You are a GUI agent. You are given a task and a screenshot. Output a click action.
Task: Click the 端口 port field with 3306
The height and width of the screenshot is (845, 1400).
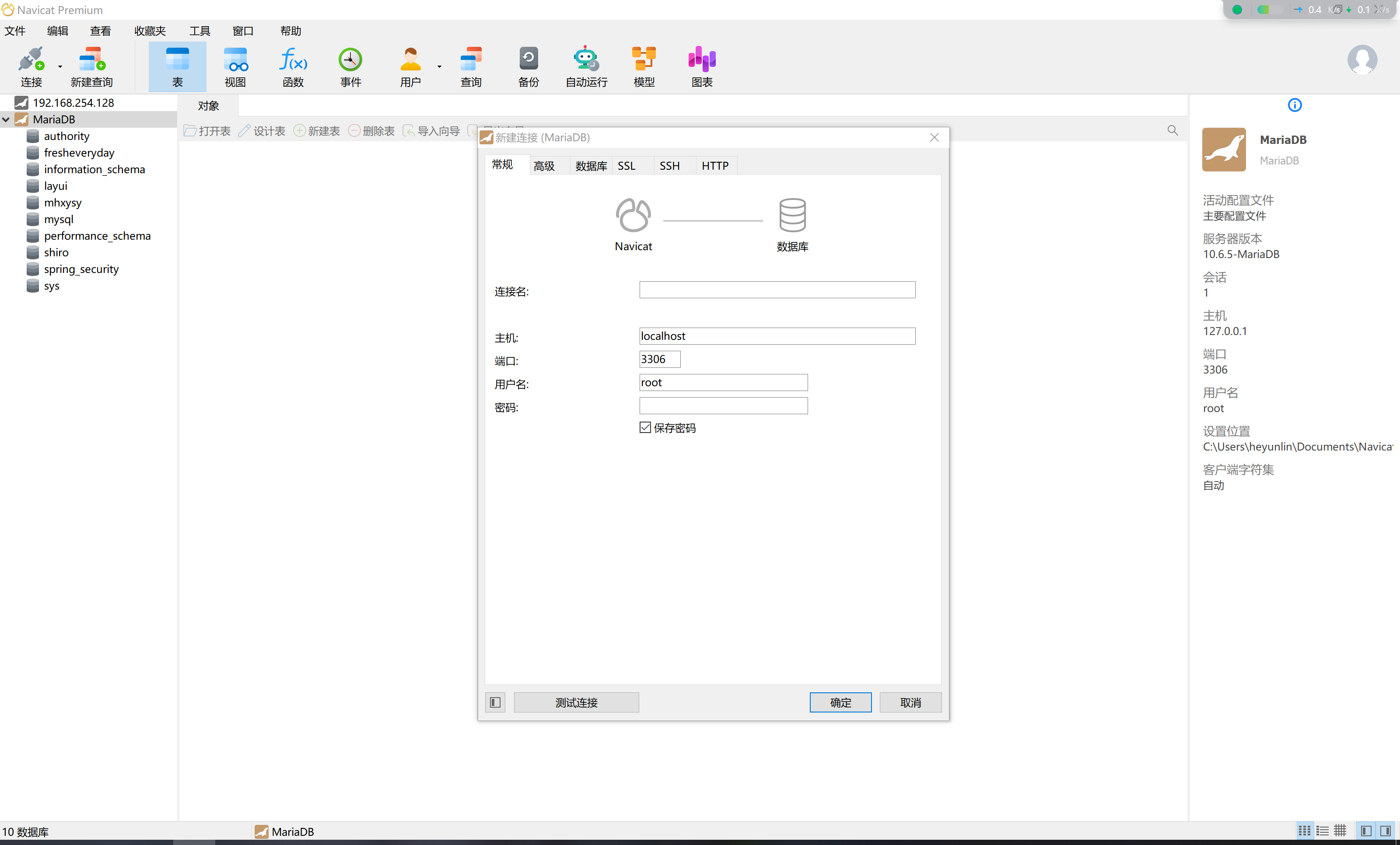pos(660,360)
